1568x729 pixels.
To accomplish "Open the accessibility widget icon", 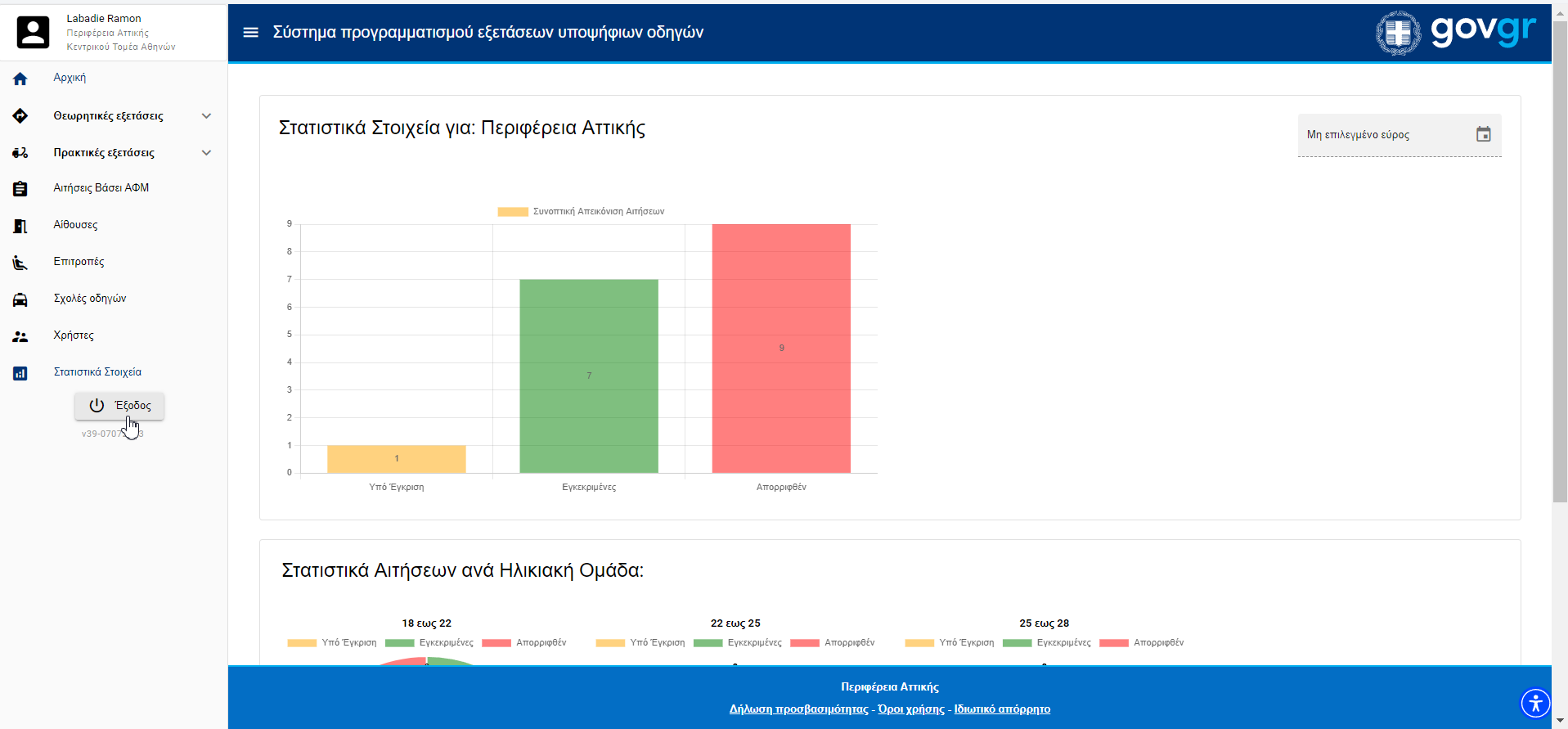I will point(1535,703).
